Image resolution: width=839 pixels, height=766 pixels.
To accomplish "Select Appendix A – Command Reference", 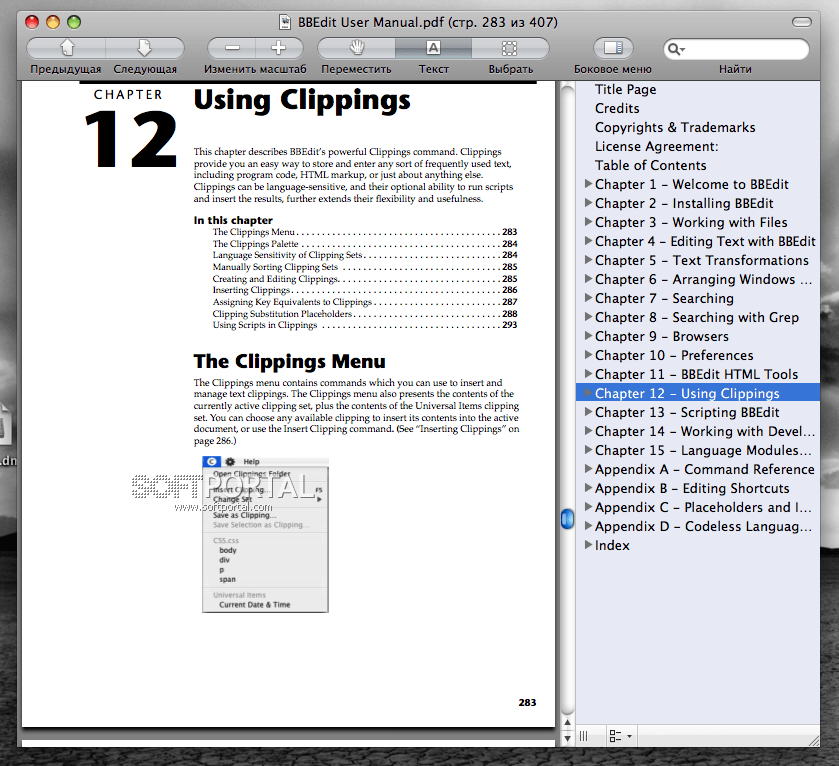I will [x=705, y=469].
